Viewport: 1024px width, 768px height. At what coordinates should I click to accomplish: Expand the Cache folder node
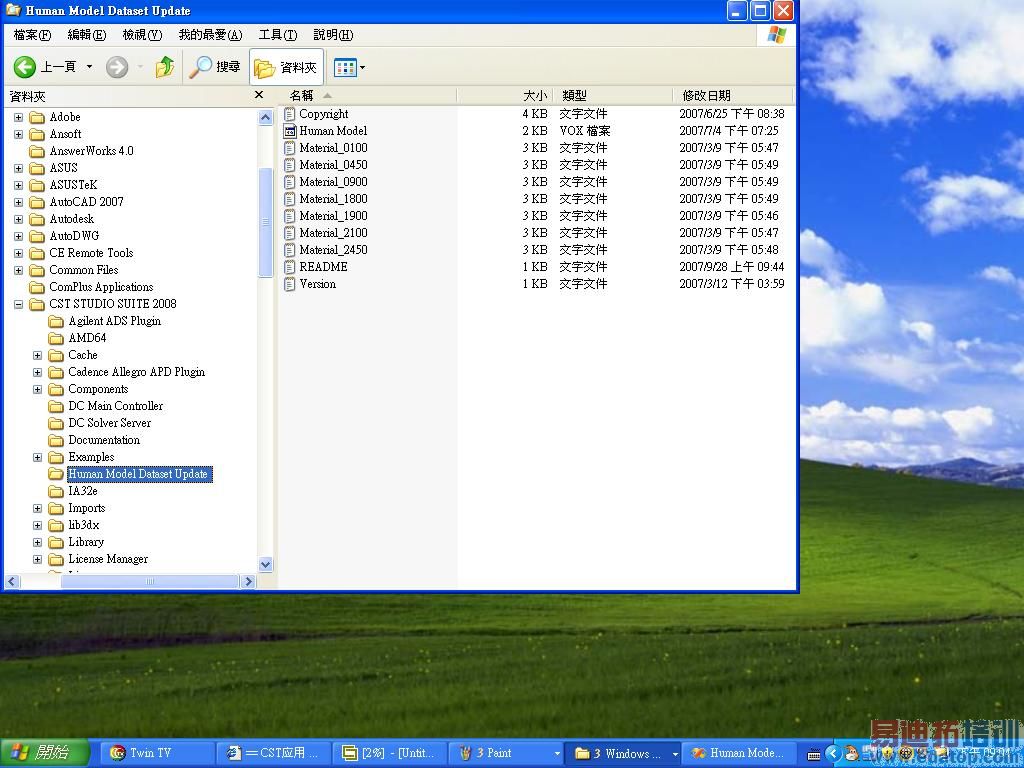(37, 355)
